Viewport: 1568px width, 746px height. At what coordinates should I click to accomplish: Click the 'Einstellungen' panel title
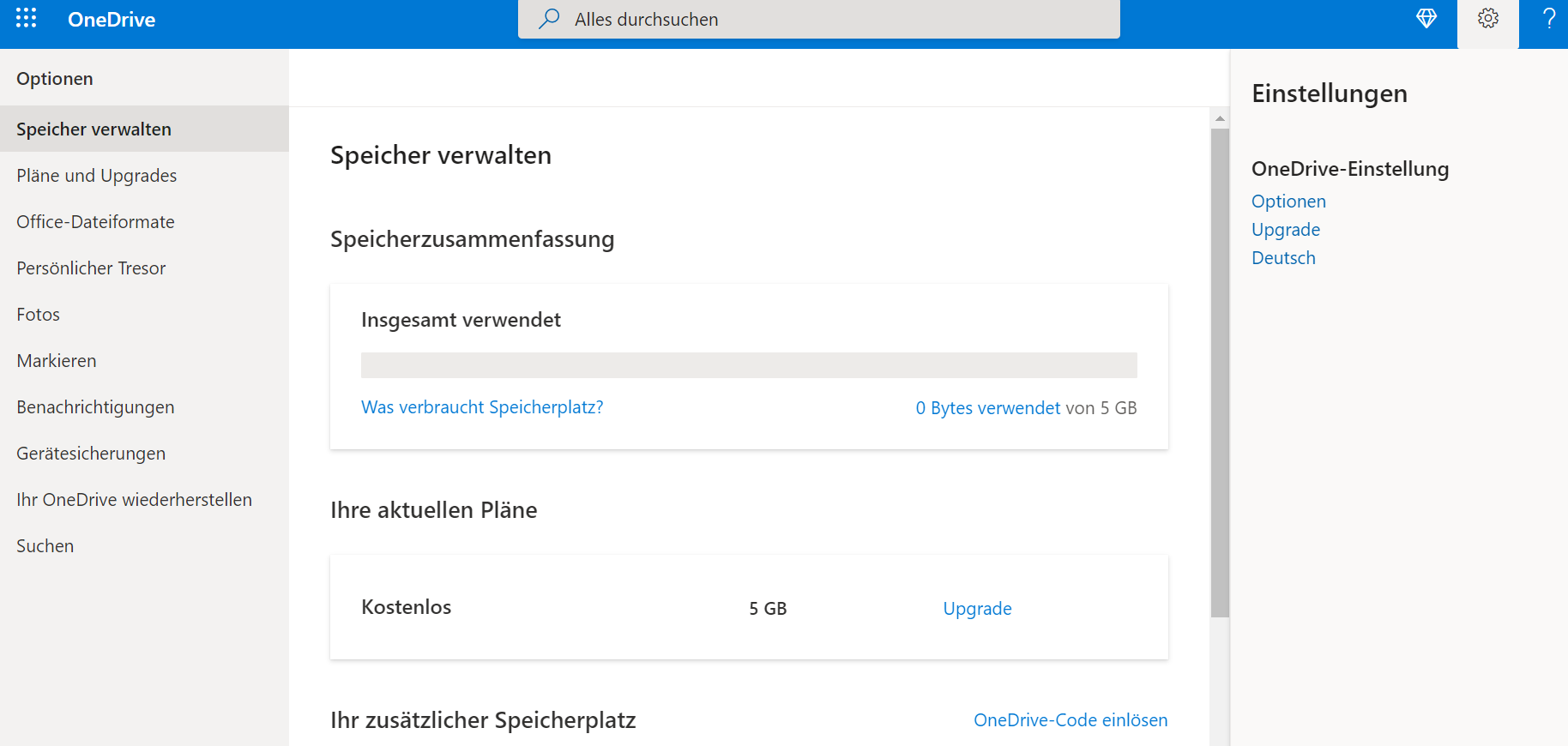(1330, 93)
